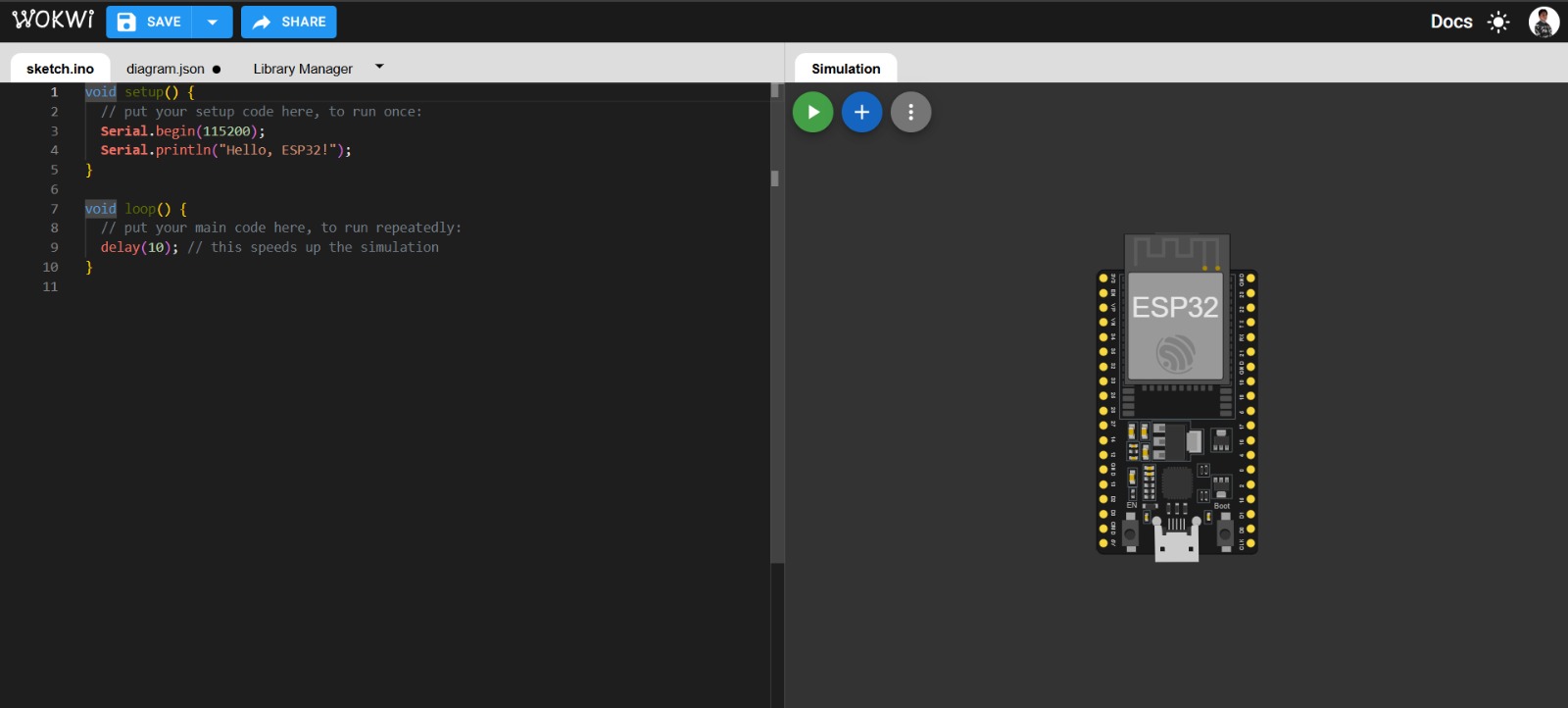Click the 'void setup() {' line
This screenshot has height=708, width=1568.
(x=139, y=92)
